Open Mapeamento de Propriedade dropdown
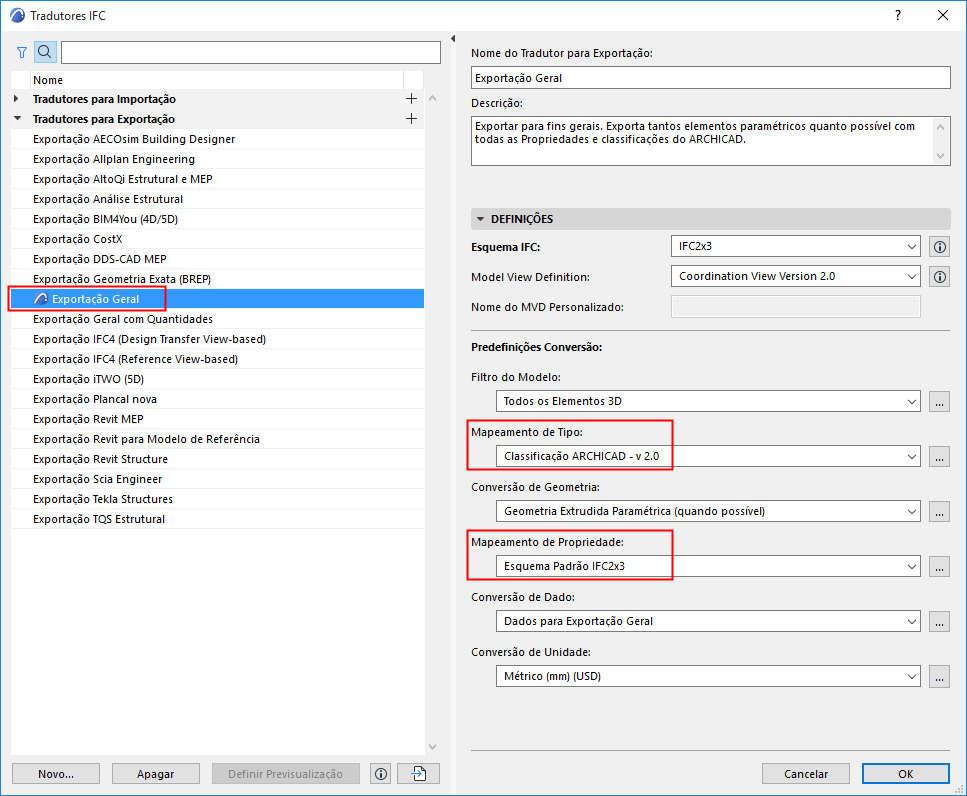 pos(708,566)
